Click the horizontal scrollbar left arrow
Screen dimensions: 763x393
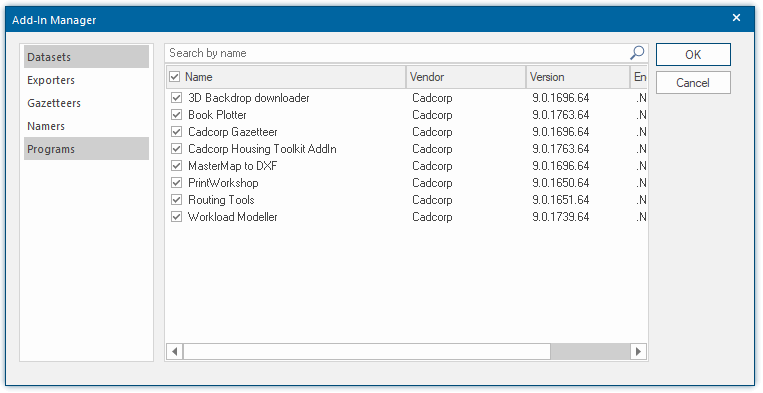pos(174,351)
